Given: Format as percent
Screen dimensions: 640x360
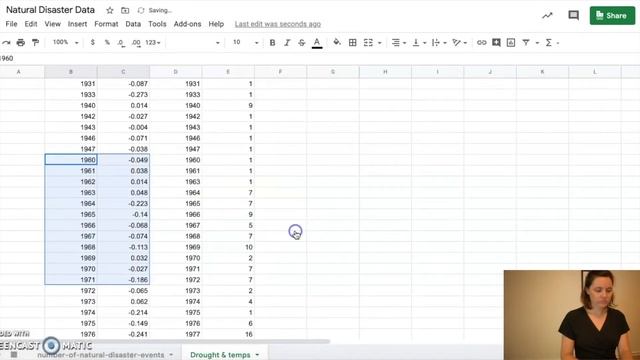Looking at the screenshot, I should coord(107,42).
